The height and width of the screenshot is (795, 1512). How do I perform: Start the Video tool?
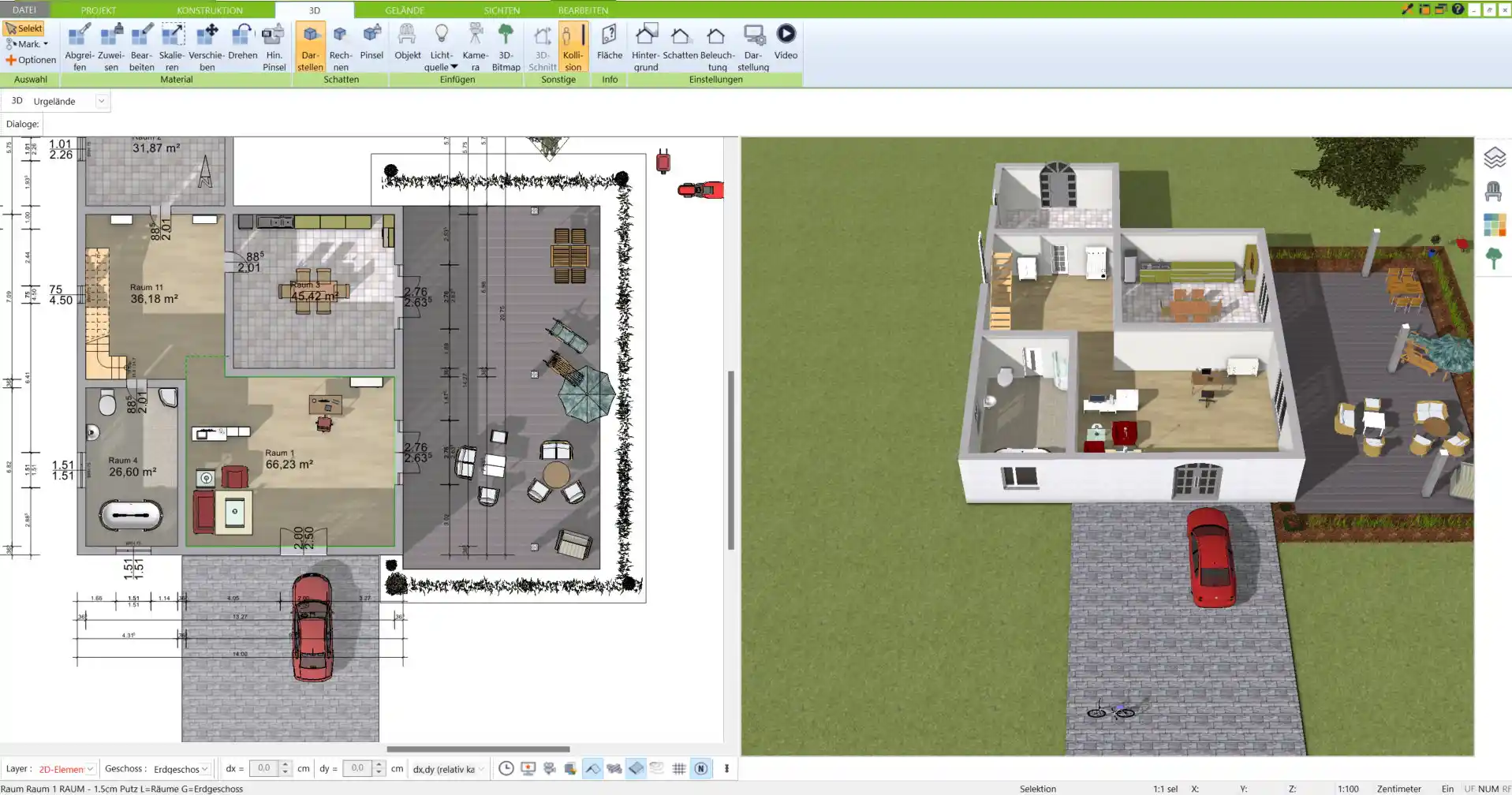(786, 43)
